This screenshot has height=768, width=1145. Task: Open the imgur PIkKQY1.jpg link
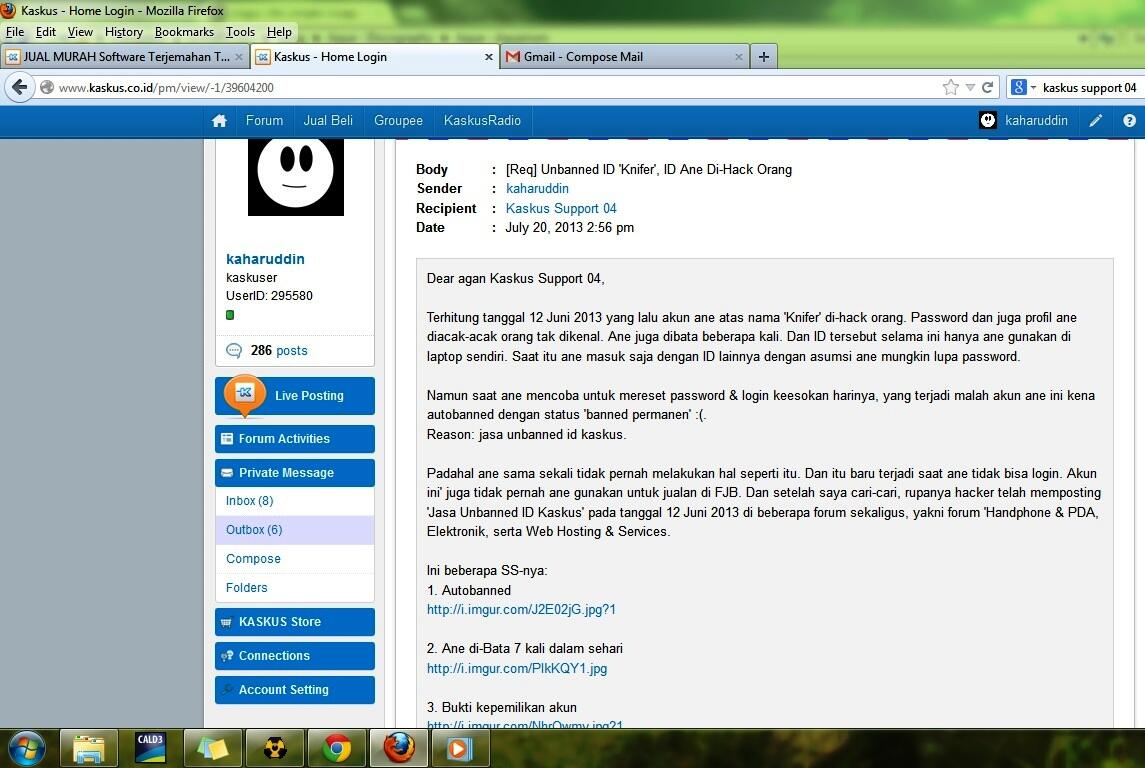(x=516, y=668)
